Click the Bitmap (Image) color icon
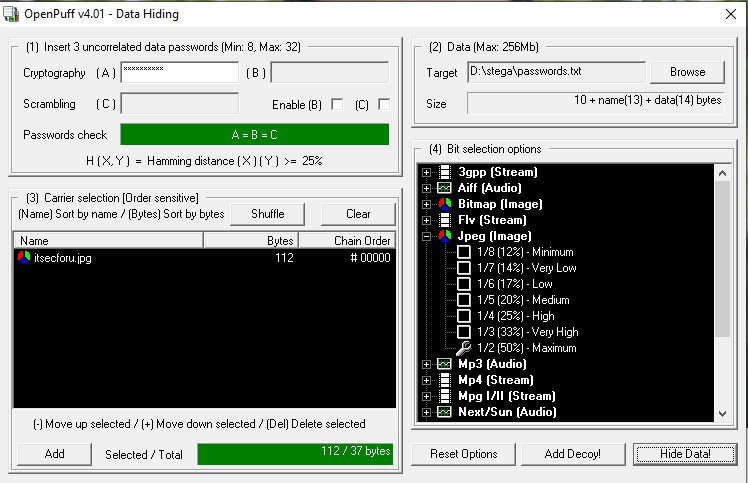The height and width of the screenshot is (483, 748). pos(444,204)
